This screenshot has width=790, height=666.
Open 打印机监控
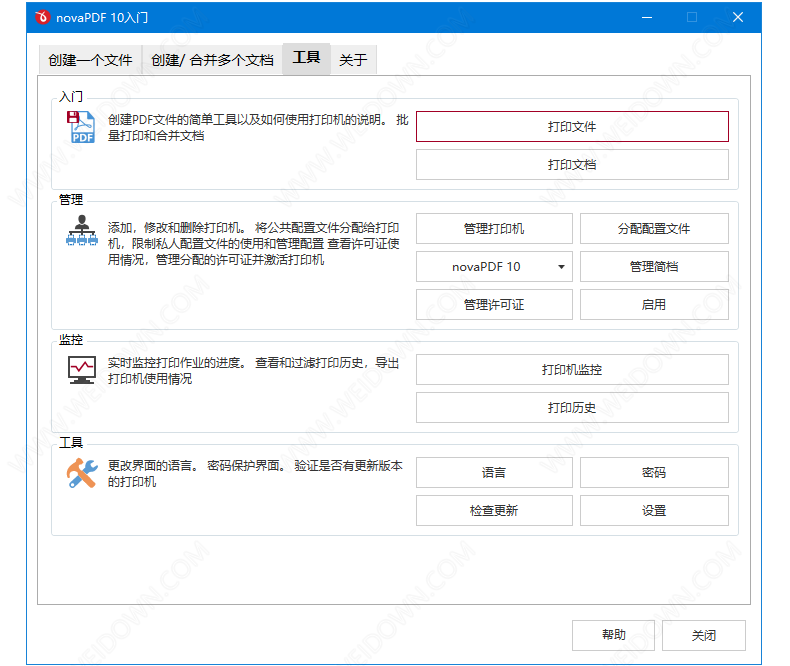point(572,370)
